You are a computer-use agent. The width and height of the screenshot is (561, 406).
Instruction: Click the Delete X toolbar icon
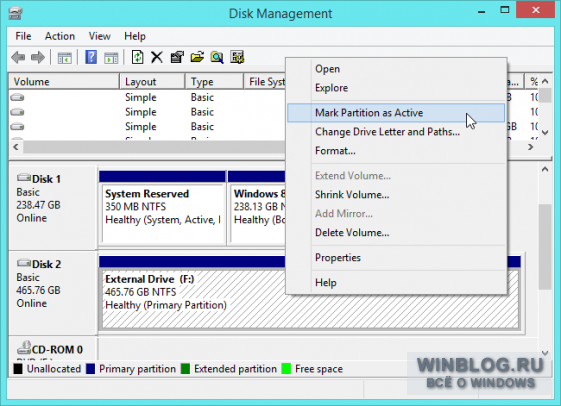tap(157, 57)
